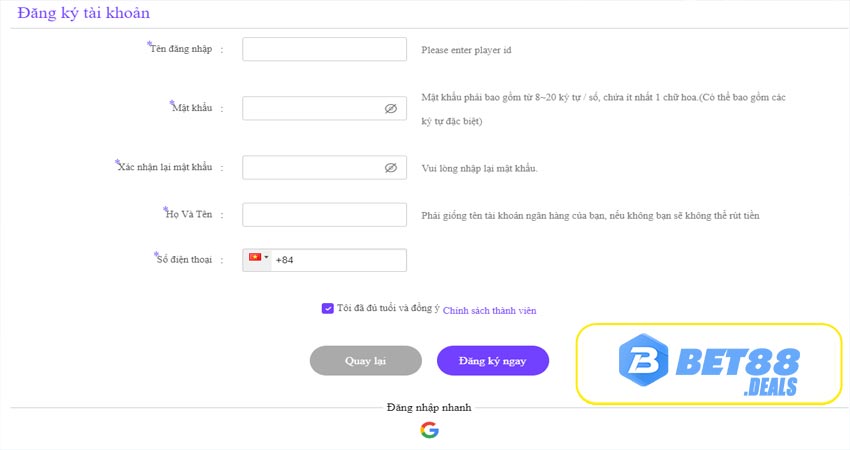The image size is (850, 450).
Task: Click the Đăng ký tài khoản heading
Action: pyautogui.click(x=83, y=13)
